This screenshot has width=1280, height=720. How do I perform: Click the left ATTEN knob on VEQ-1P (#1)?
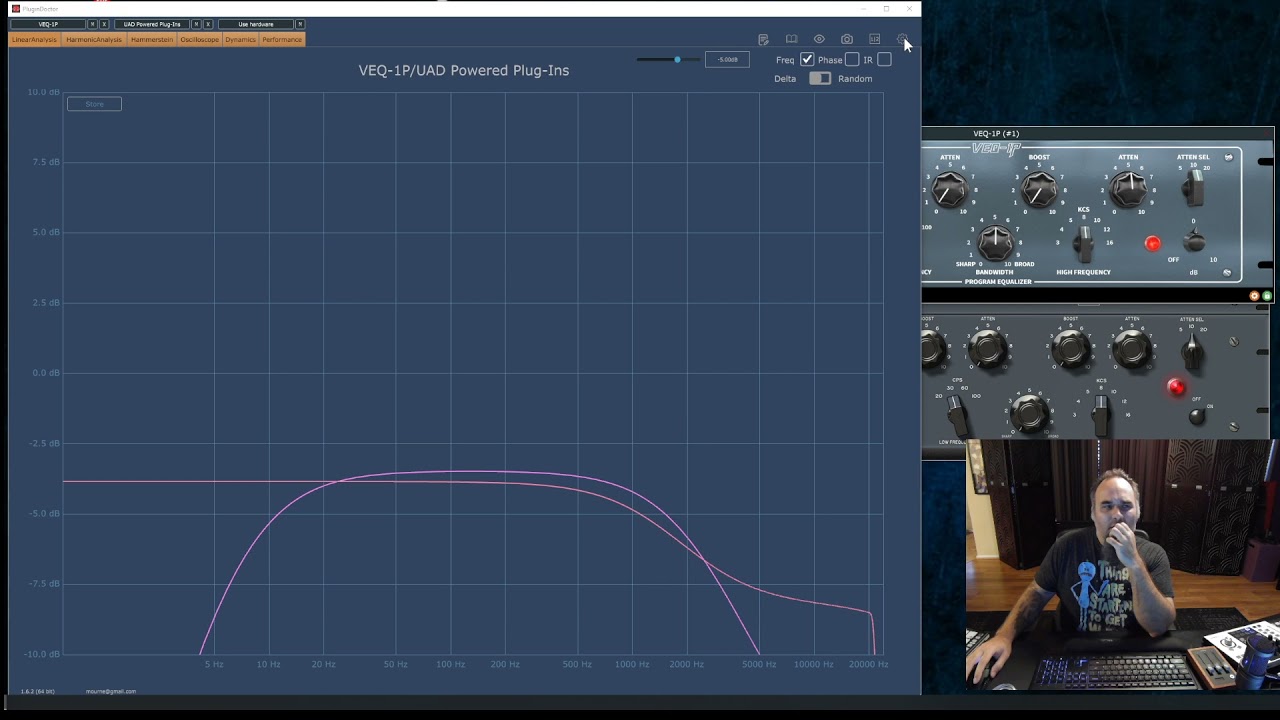[x=949, y=189]
